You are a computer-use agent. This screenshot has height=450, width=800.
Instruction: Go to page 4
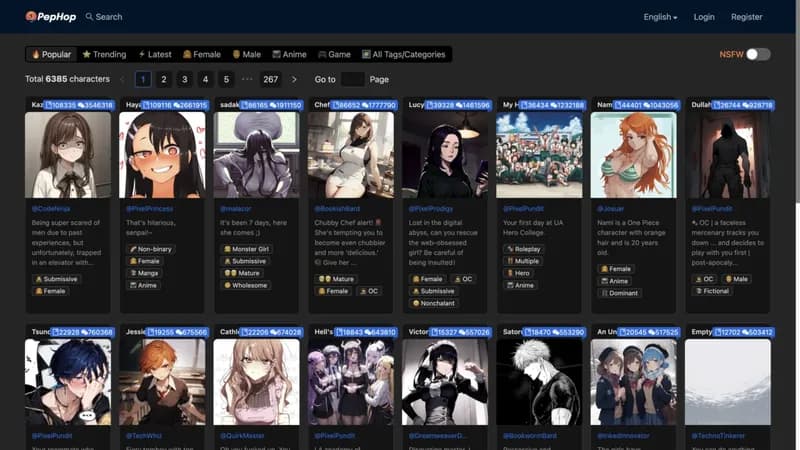tap(206, 79)
